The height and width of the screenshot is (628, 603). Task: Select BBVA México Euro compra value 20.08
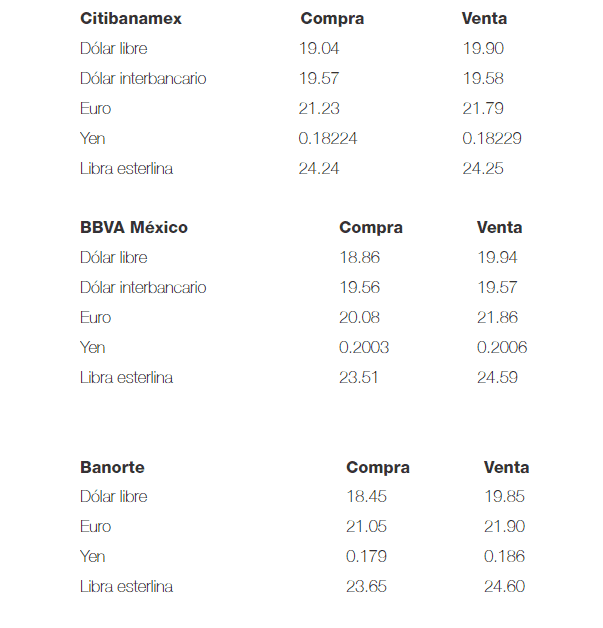point(359,317)
